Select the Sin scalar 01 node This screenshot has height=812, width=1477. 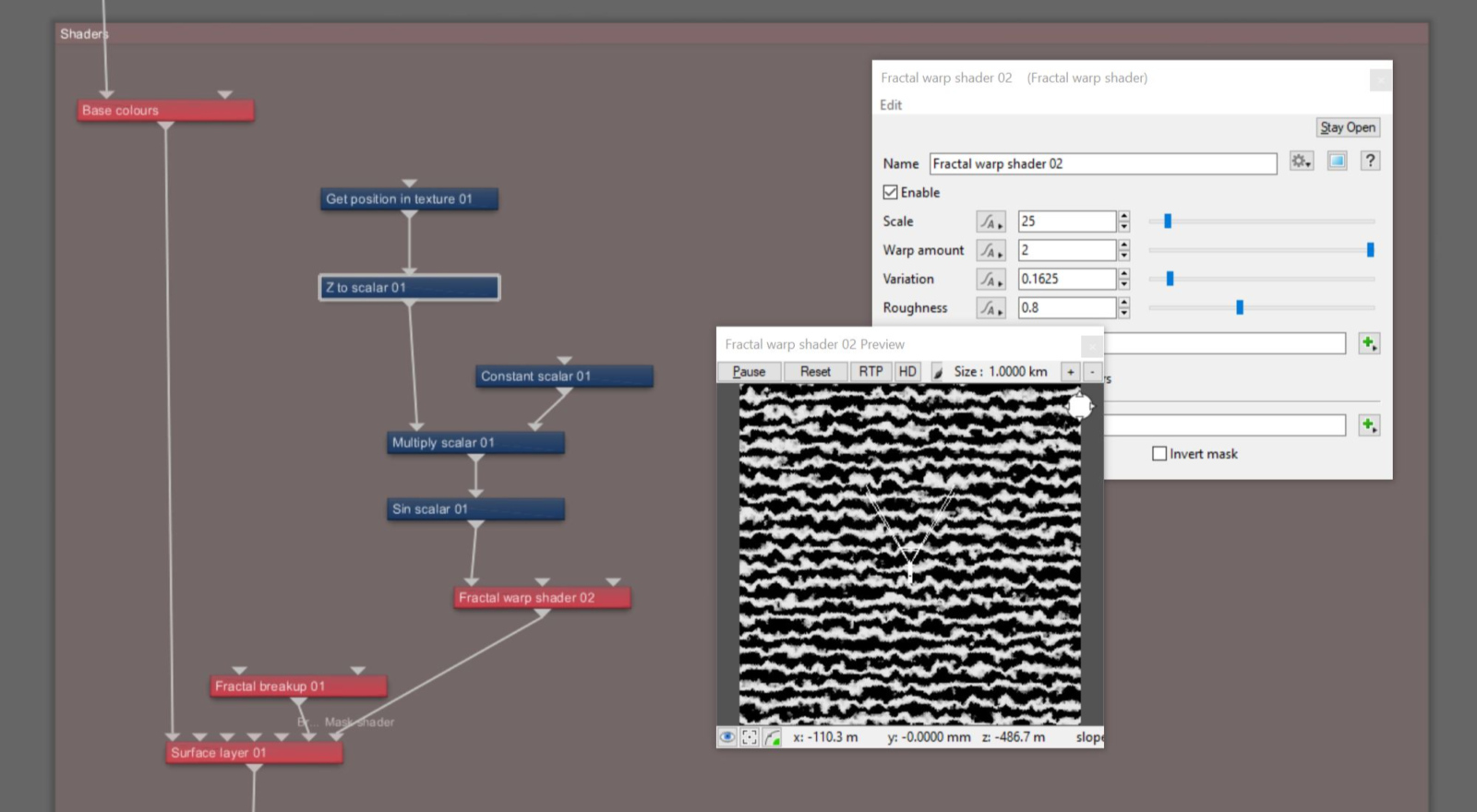click(x=475, y=509)
